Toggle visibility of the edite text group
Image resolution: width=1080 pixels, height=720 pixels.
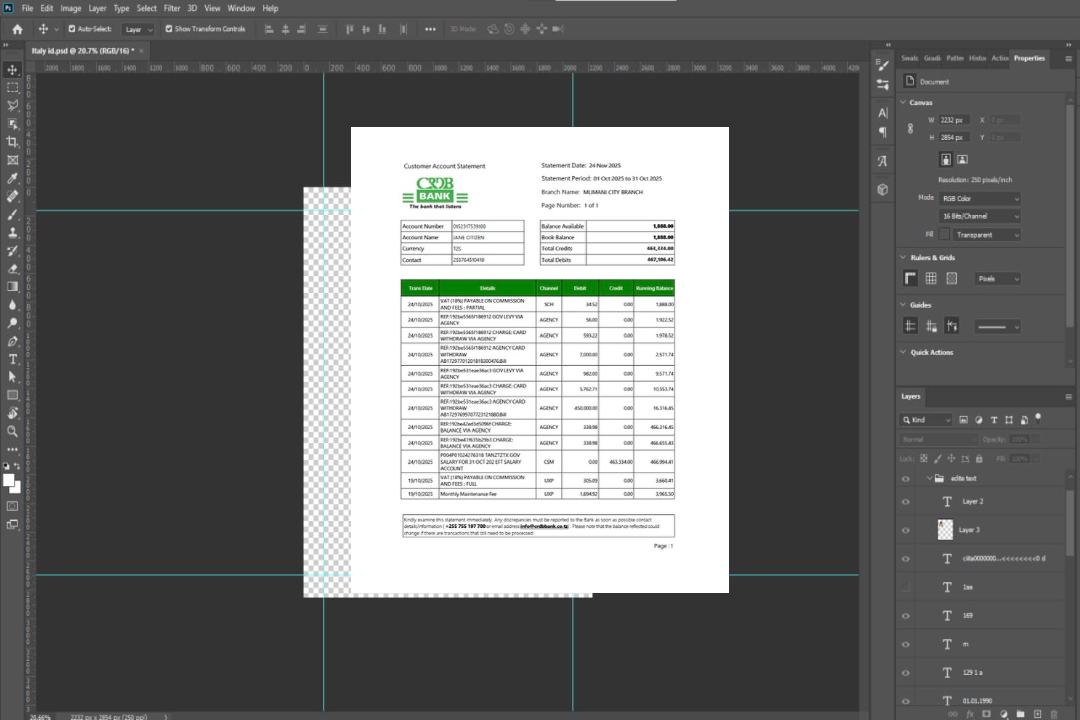tap(906, 479)
